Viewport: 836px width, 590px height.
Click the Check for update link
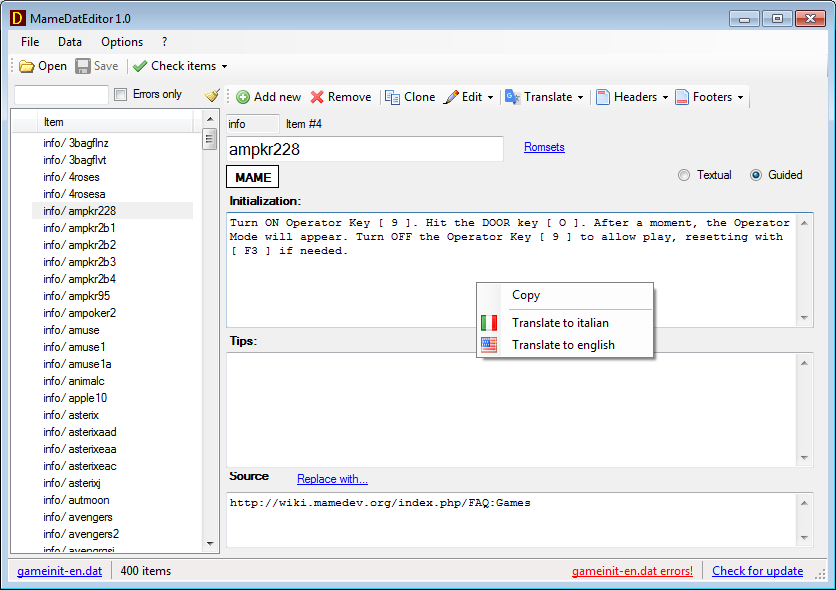pos(757,571)
